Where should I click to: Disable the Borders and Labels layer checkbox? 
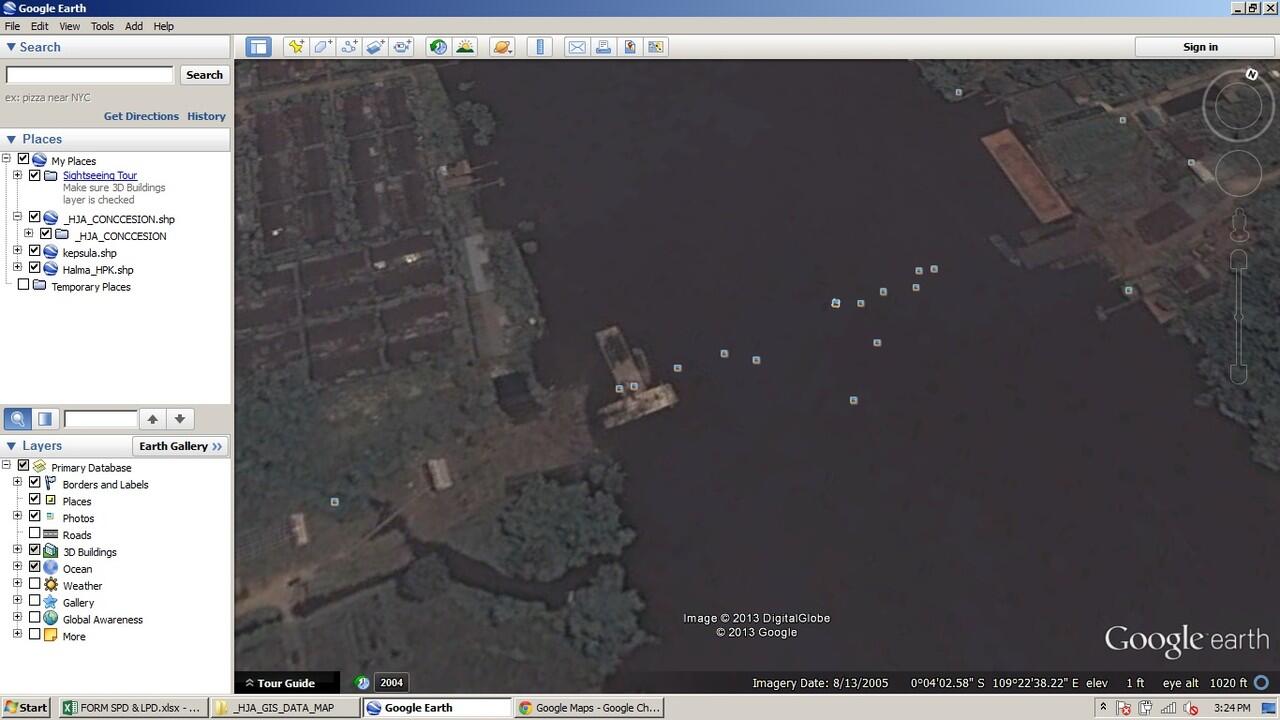click(35, 483)
